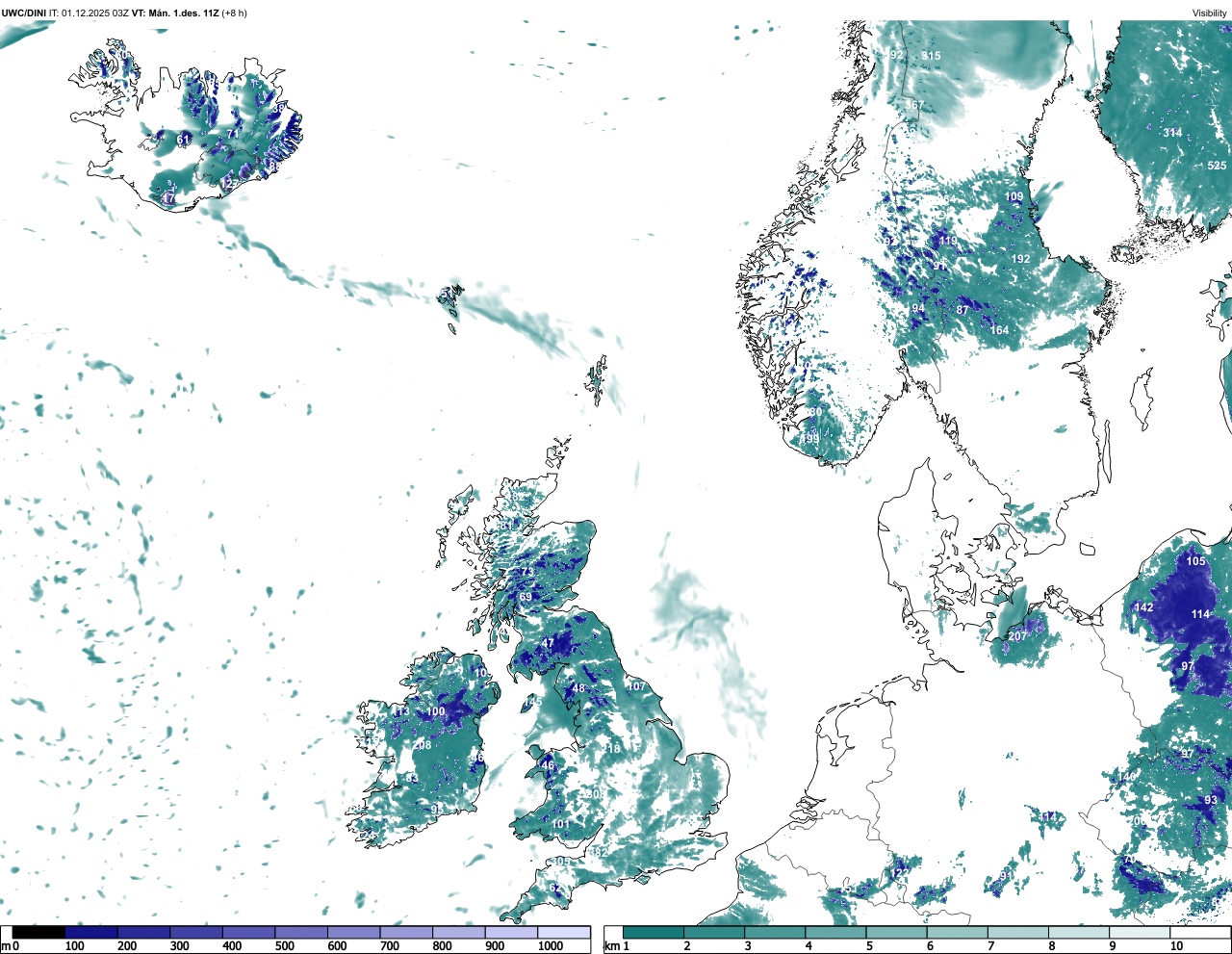This screenshot has width=1232, height=954.
Task: Click the '207' value near Denmark
Action: pyautogui.click(x=1016, y=636)
